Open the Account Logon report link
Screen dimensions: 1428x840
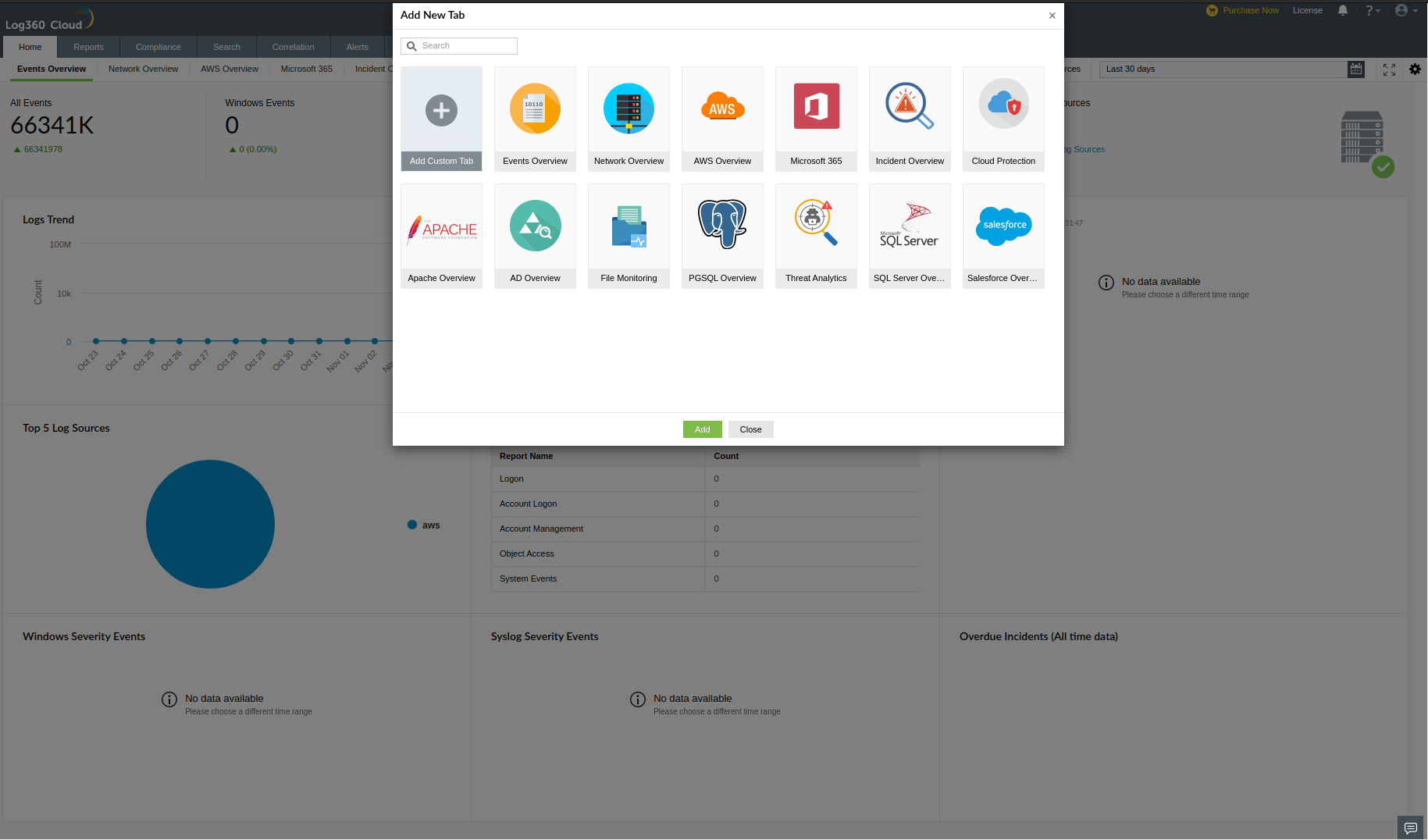528,504
